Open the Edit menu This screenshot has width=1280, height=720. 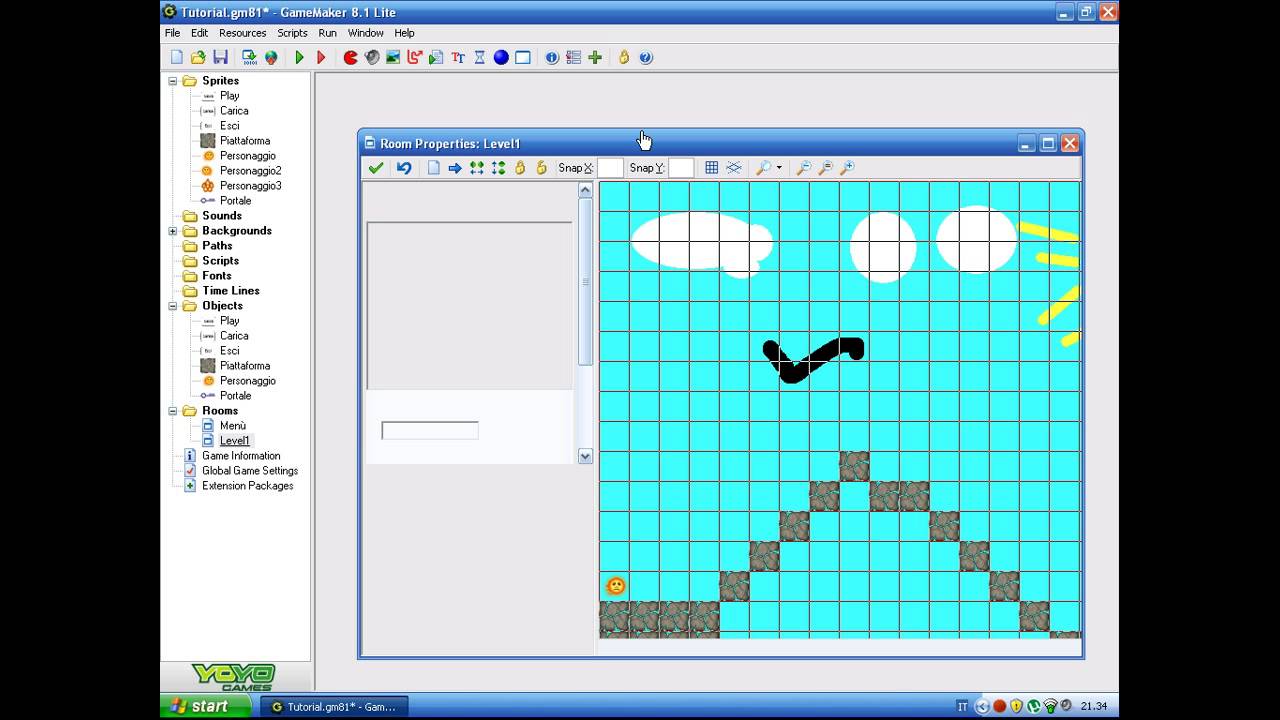pos(200,33)
